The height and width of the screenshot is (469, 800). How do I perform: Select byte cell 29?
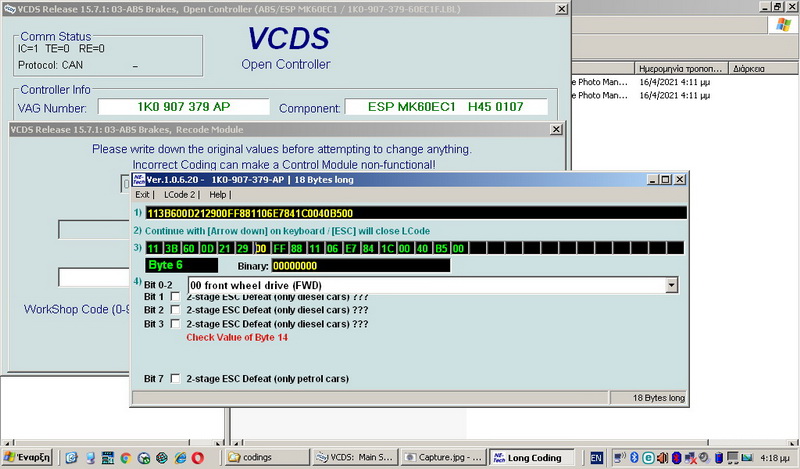[x=243, y=249]
